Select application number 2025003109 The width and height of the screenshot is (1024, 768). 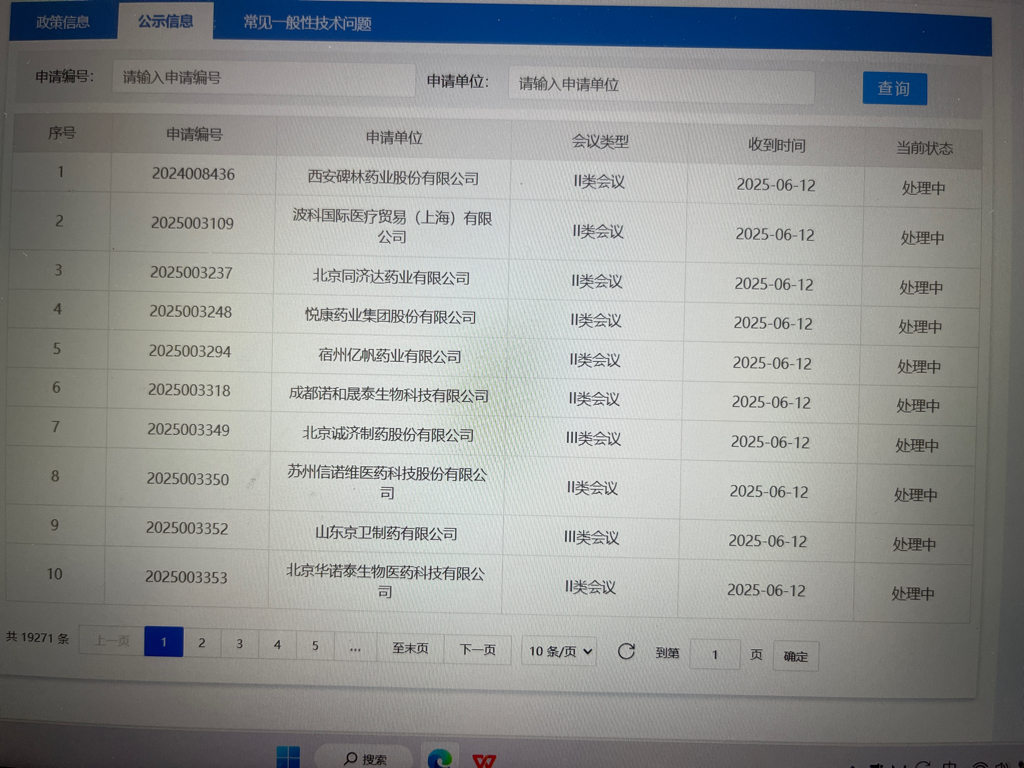[192, 223]
